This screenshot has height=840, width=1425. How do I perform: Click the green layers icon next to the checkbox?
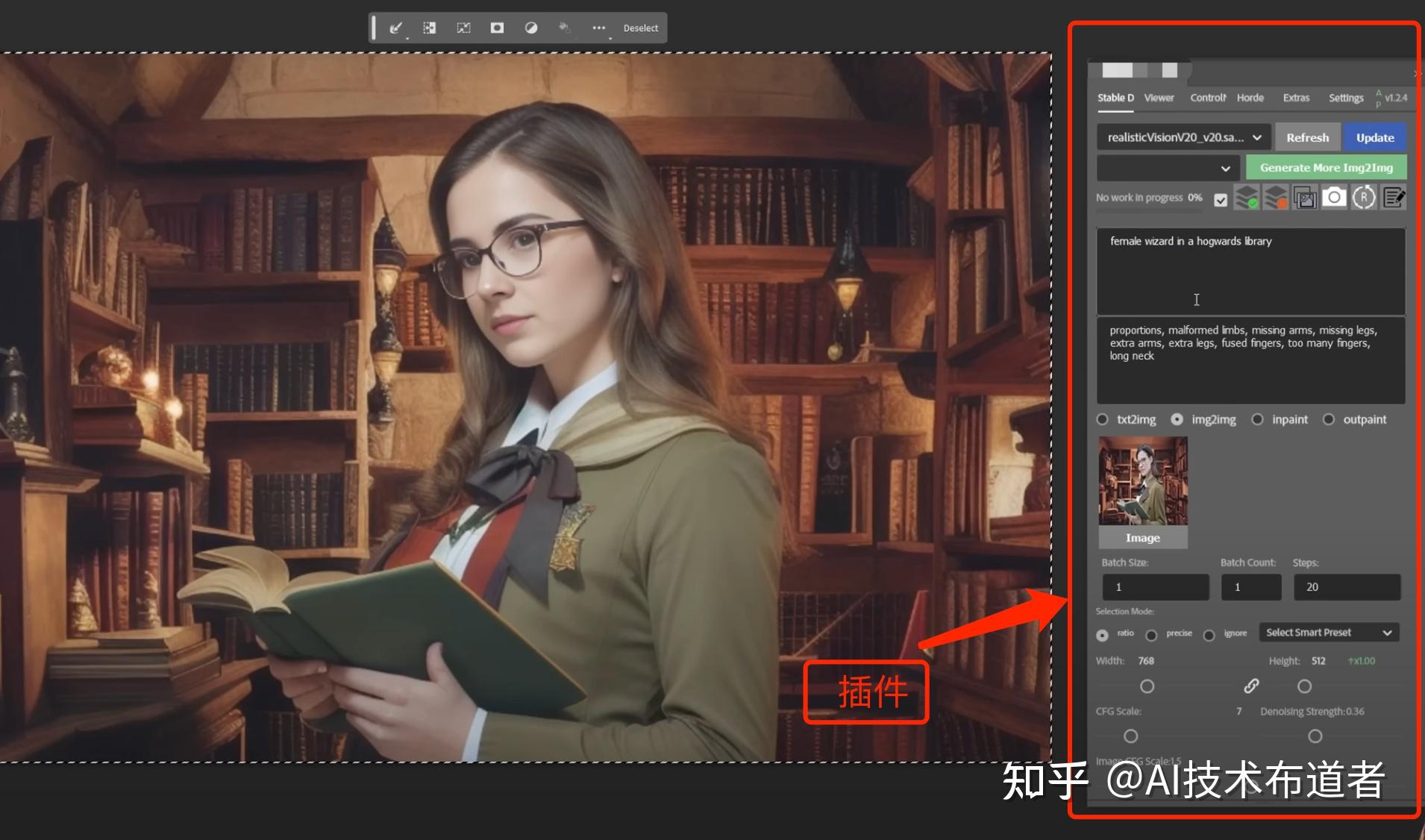click(1248, 197)
